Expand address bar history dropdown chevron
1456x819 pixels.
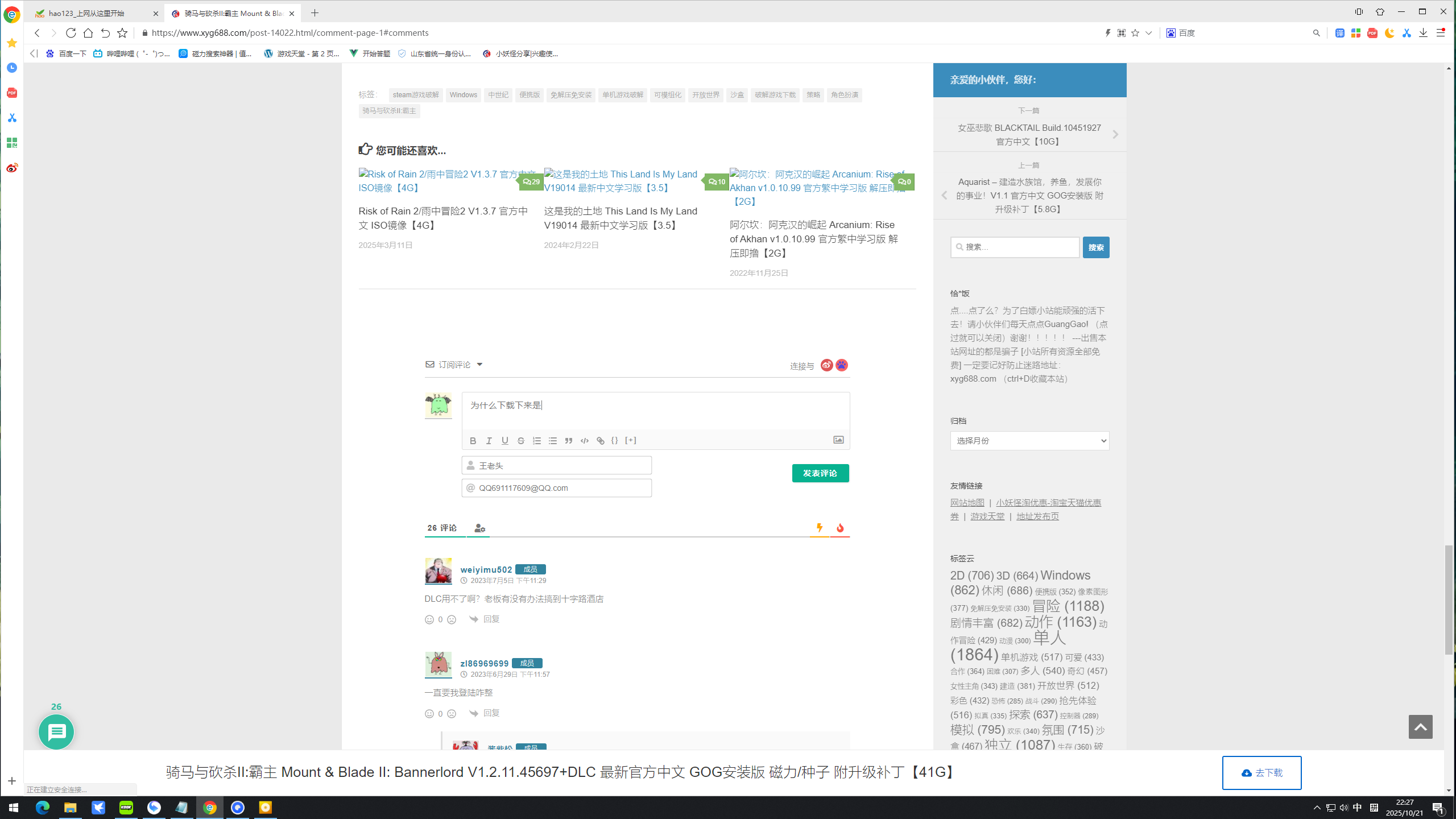pyautogui.click(x=1148, y=33)
